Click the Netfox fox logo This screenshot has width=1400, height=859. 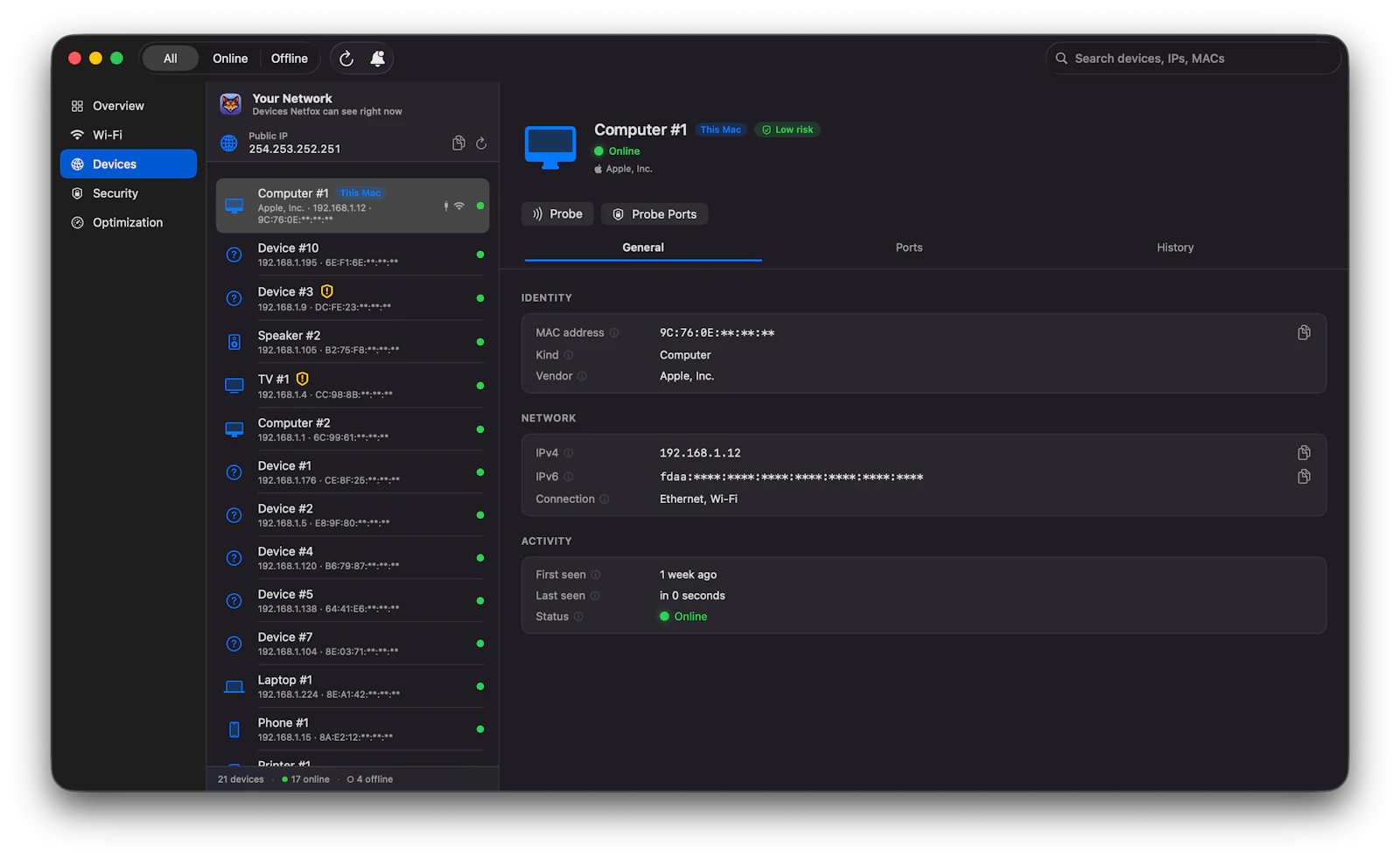pos(231,104)
